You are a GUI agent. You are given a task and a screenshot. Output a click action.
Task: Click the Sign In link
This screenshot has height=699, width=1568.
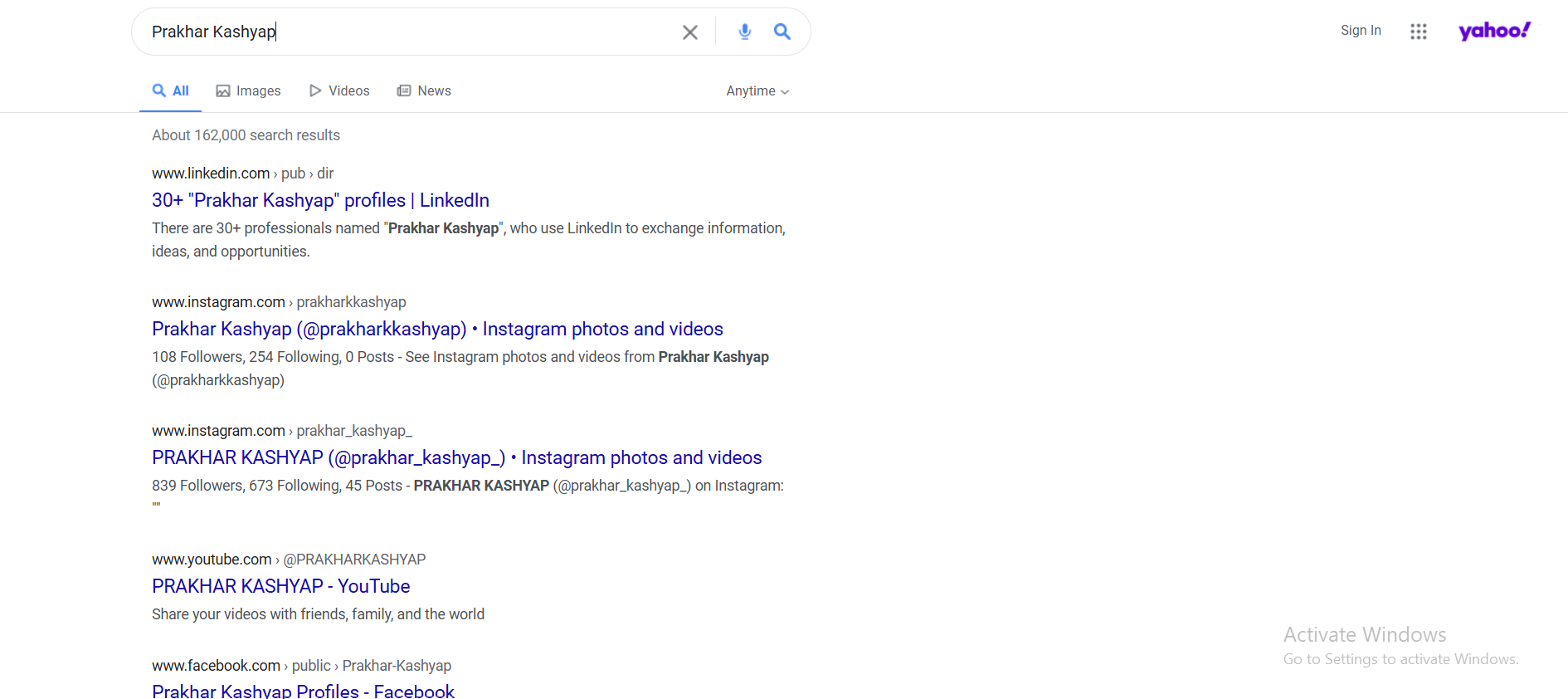click(1360, 31)
